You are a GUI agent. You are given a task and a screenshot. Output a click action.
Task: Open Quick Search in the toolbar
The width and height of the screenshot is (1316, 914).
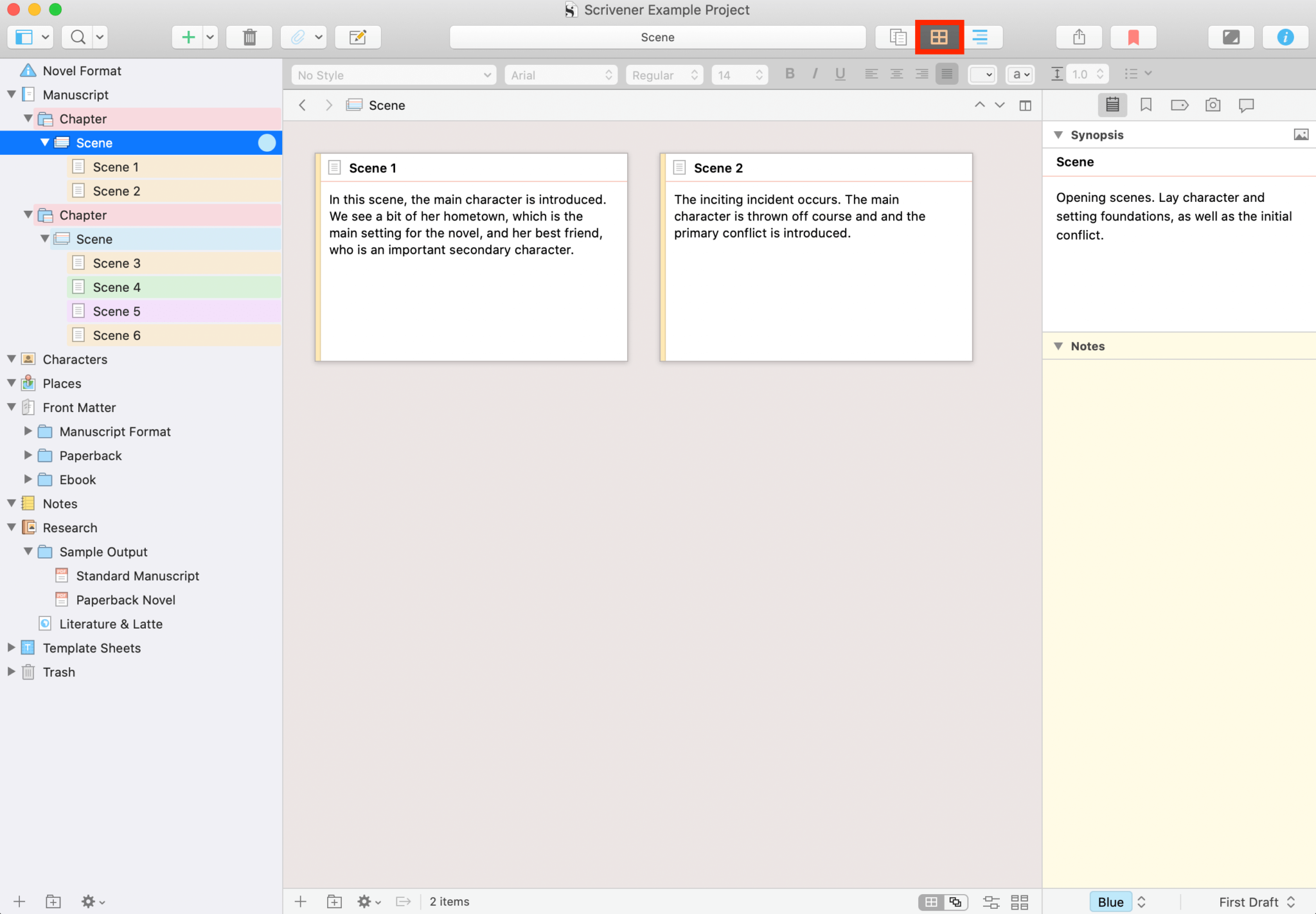pos(77,37)
